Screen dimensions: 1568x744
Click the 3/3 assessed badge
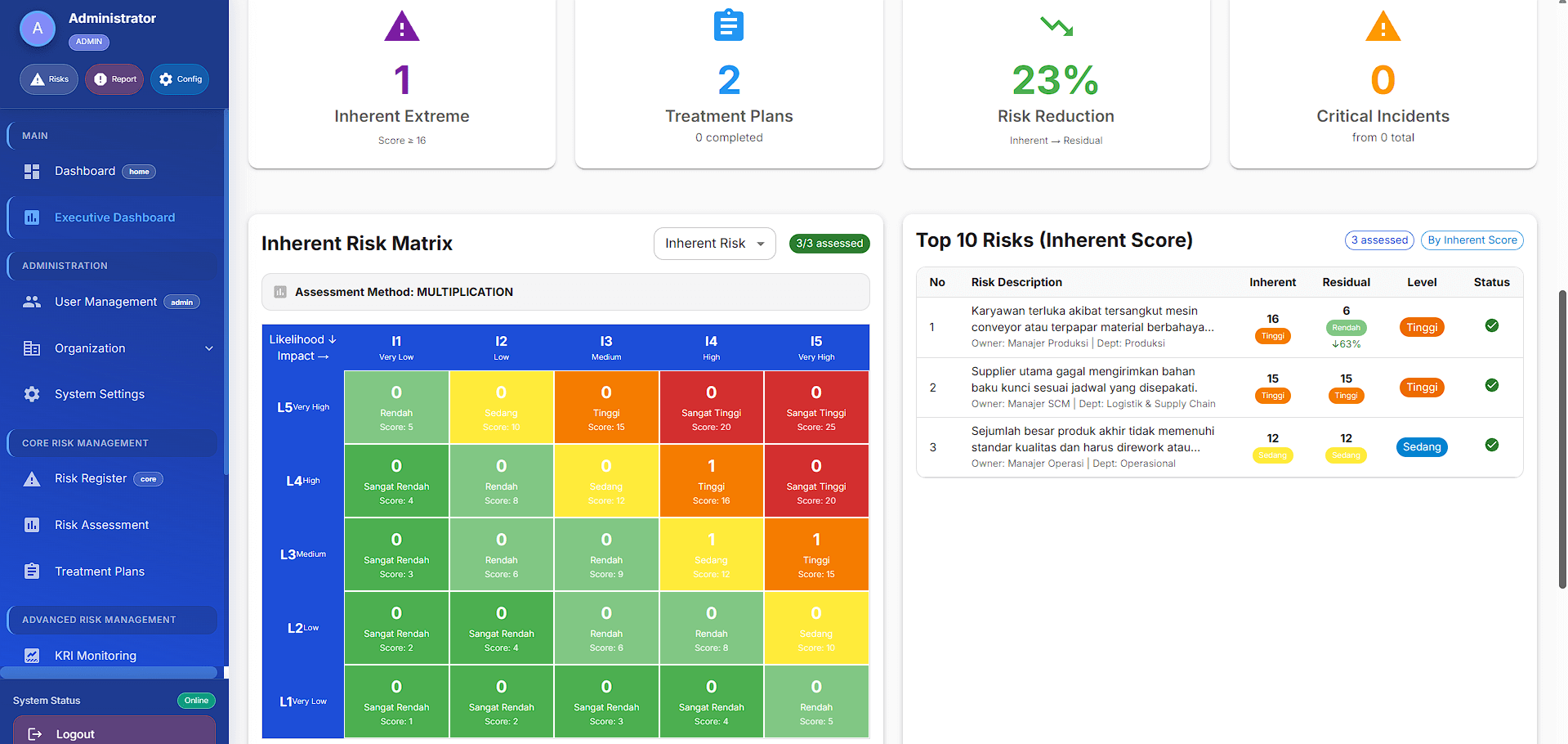coord(829,243)
